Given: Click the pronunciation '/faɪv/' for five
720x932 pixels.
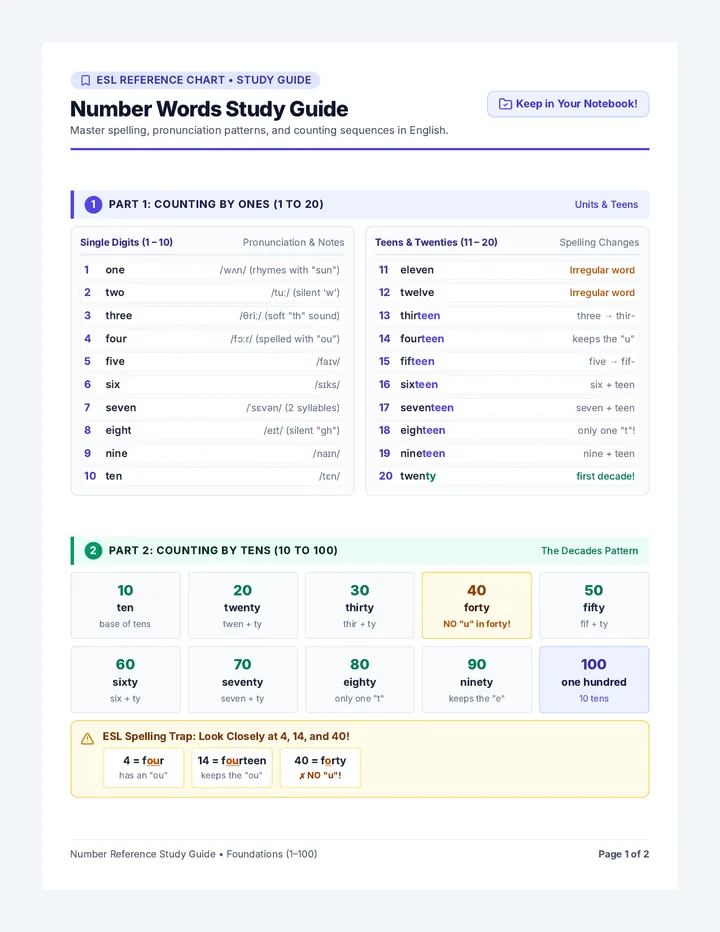Looking at the screenshot, I should coord(328,361).
